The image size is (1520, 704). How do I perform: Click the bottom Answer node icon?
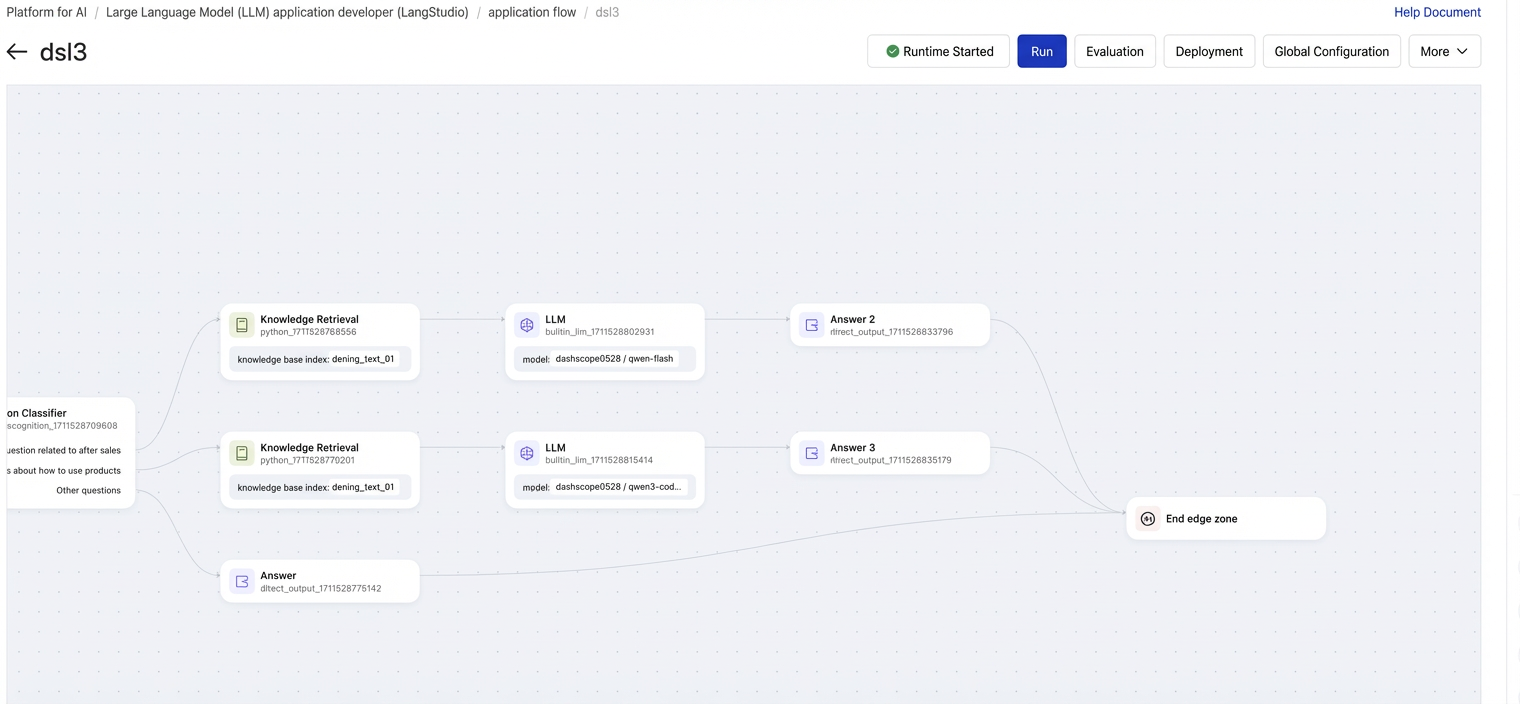pos(241,581)
